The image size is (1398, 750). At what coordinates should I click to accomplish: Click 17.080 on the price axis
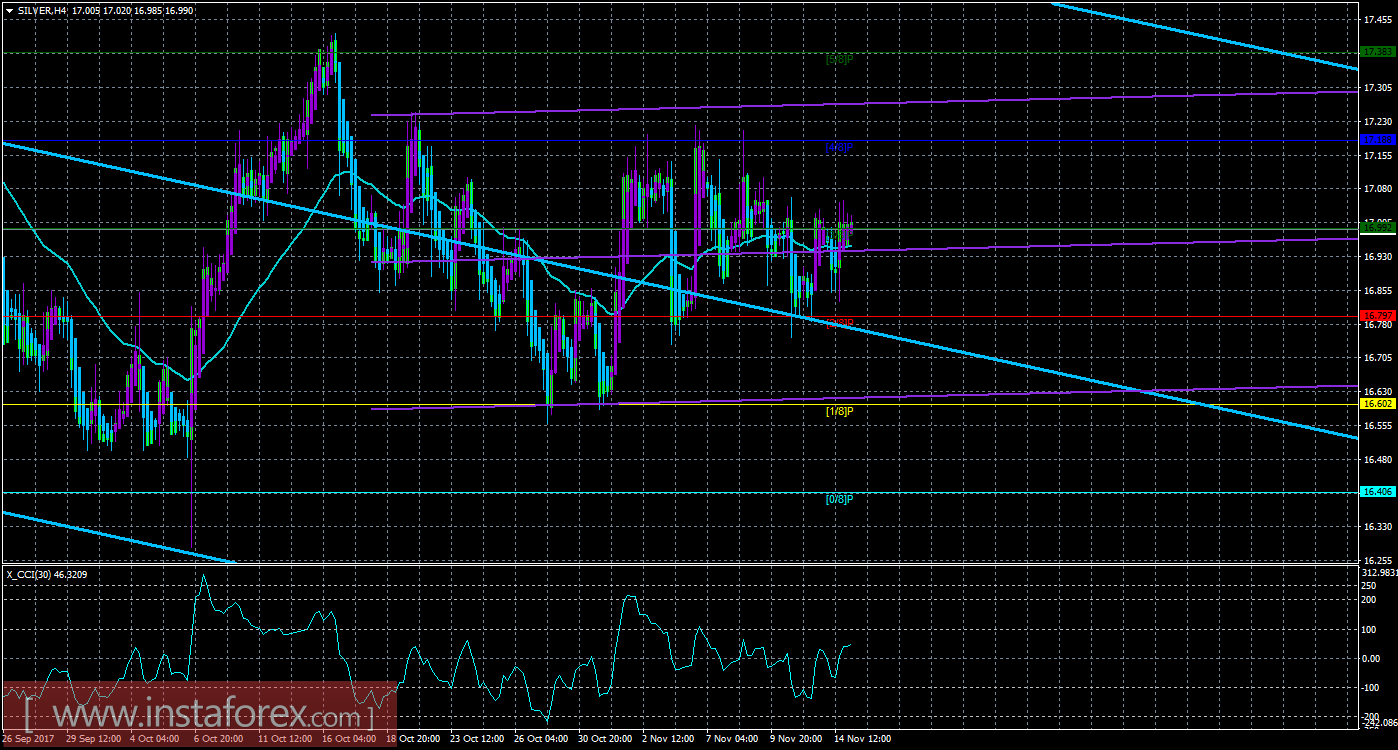click(x=1377, y=189)
